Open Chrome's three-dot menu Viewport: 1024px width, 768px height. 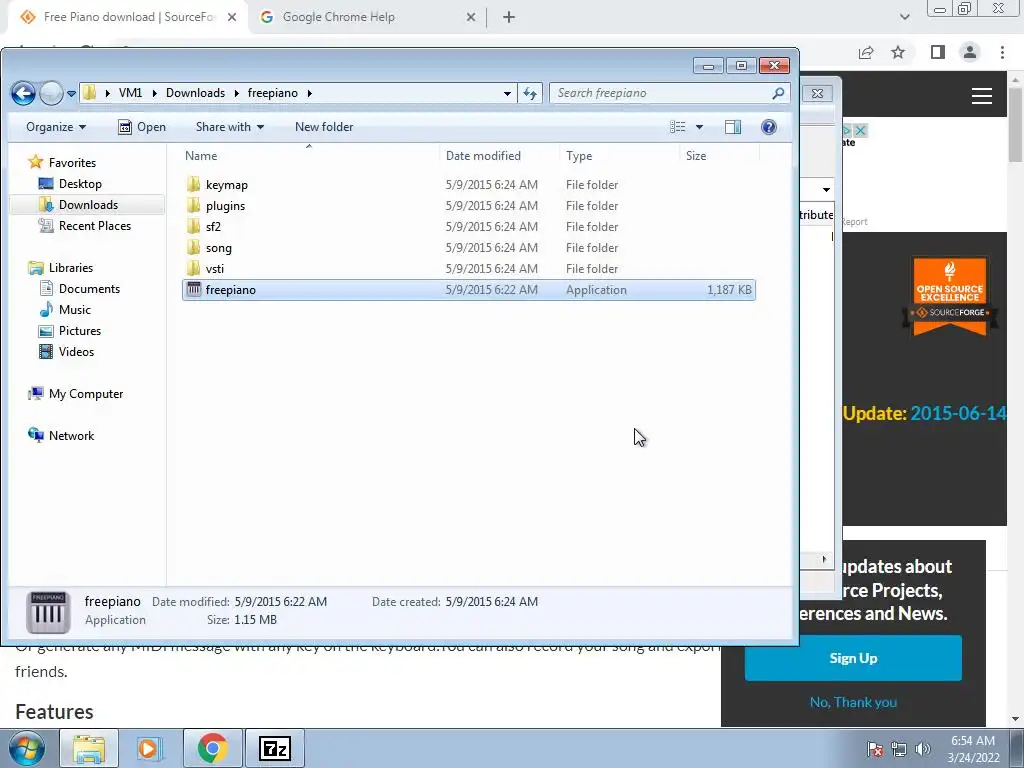[1002, 52]
